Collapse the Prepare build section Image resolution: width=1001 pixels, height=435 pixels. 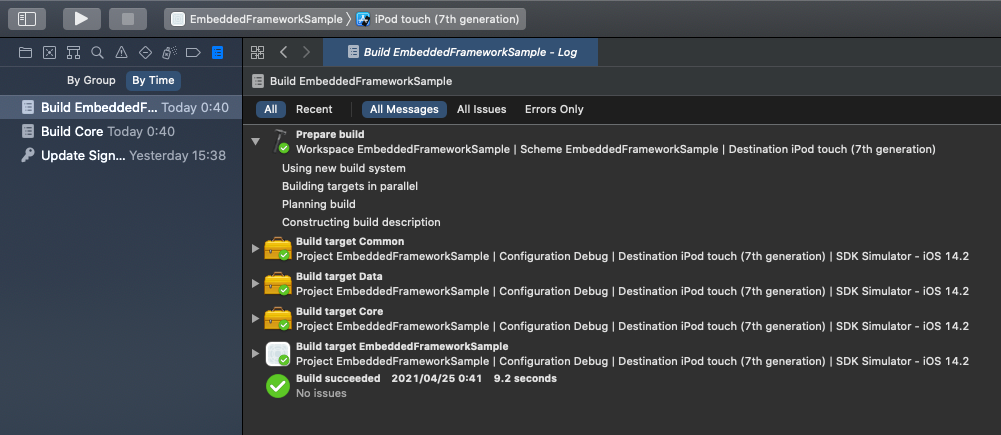[x=256, y=142]
